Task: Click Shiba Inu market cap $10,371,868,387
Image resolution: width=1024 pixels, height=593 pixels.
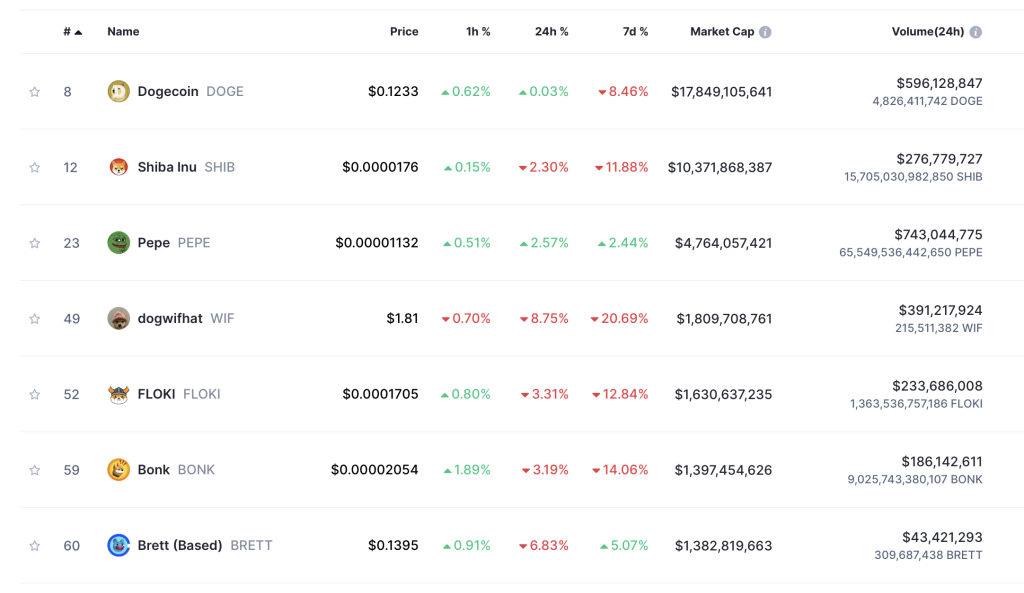Action: [x=720, y=168]
